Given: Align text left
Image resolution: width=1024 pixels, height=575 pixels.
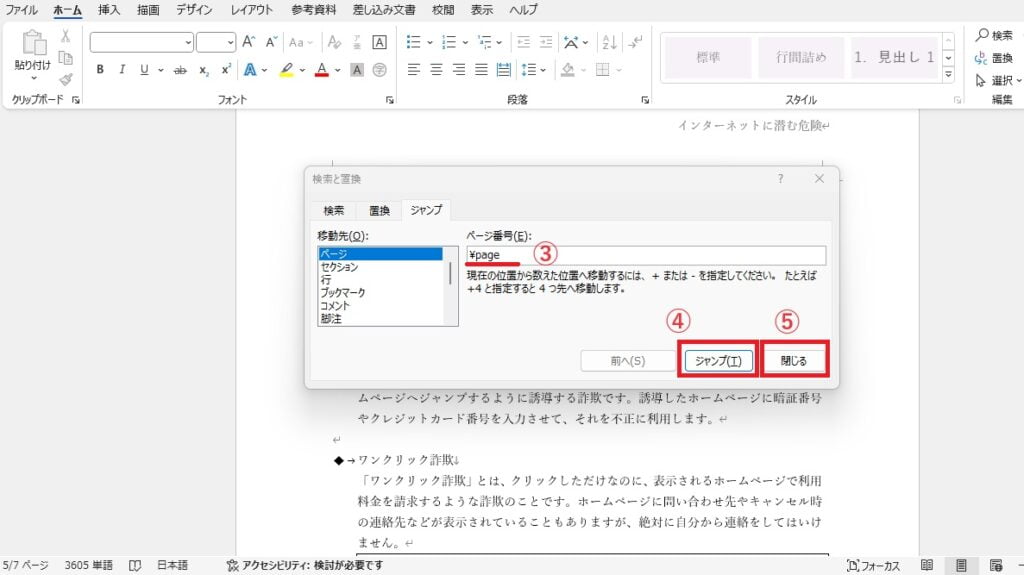Looking at the screenshot, I should click(413, 69).
